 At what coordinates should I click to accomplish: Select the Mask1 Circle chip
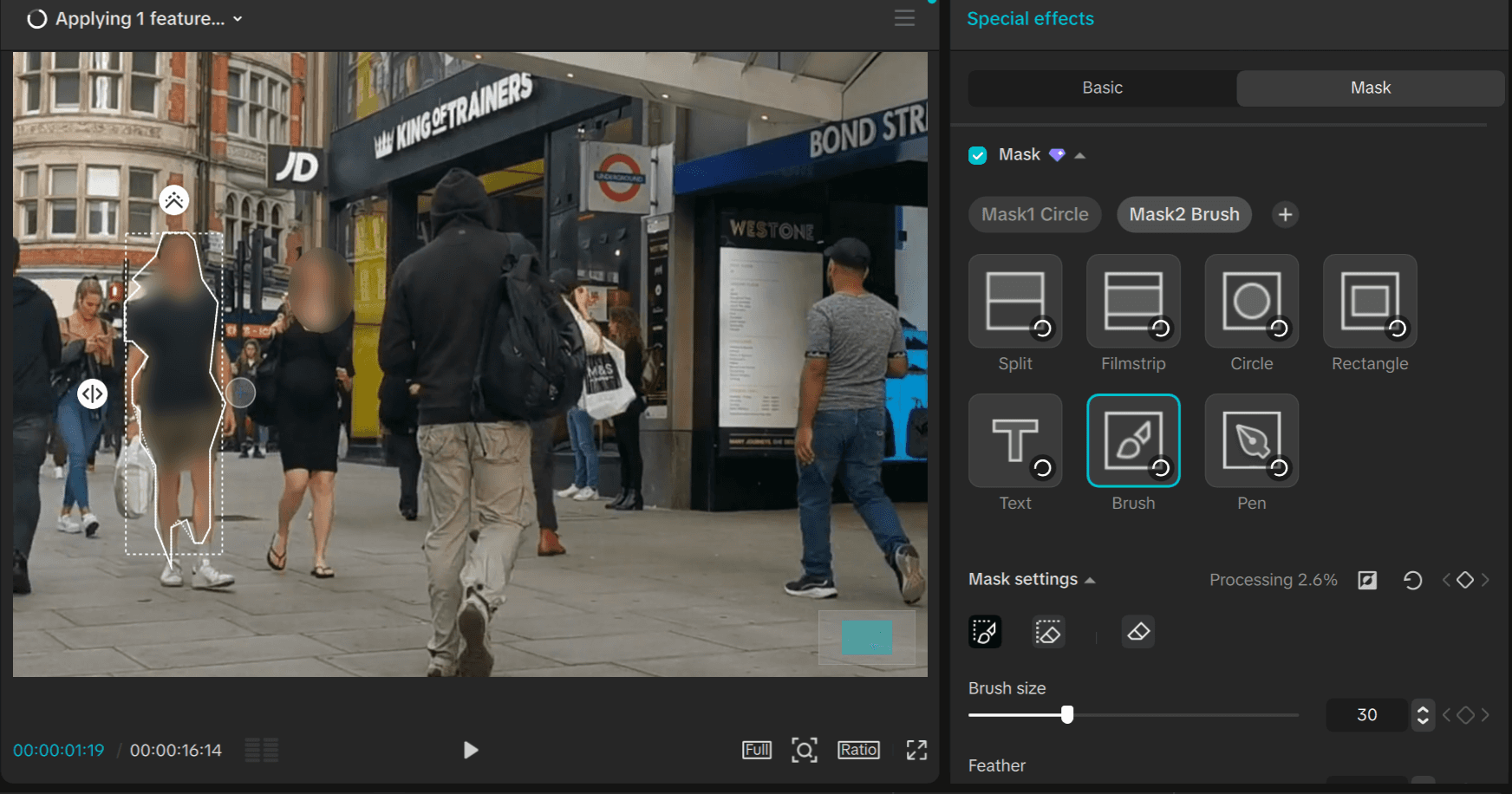point(1035,214)
